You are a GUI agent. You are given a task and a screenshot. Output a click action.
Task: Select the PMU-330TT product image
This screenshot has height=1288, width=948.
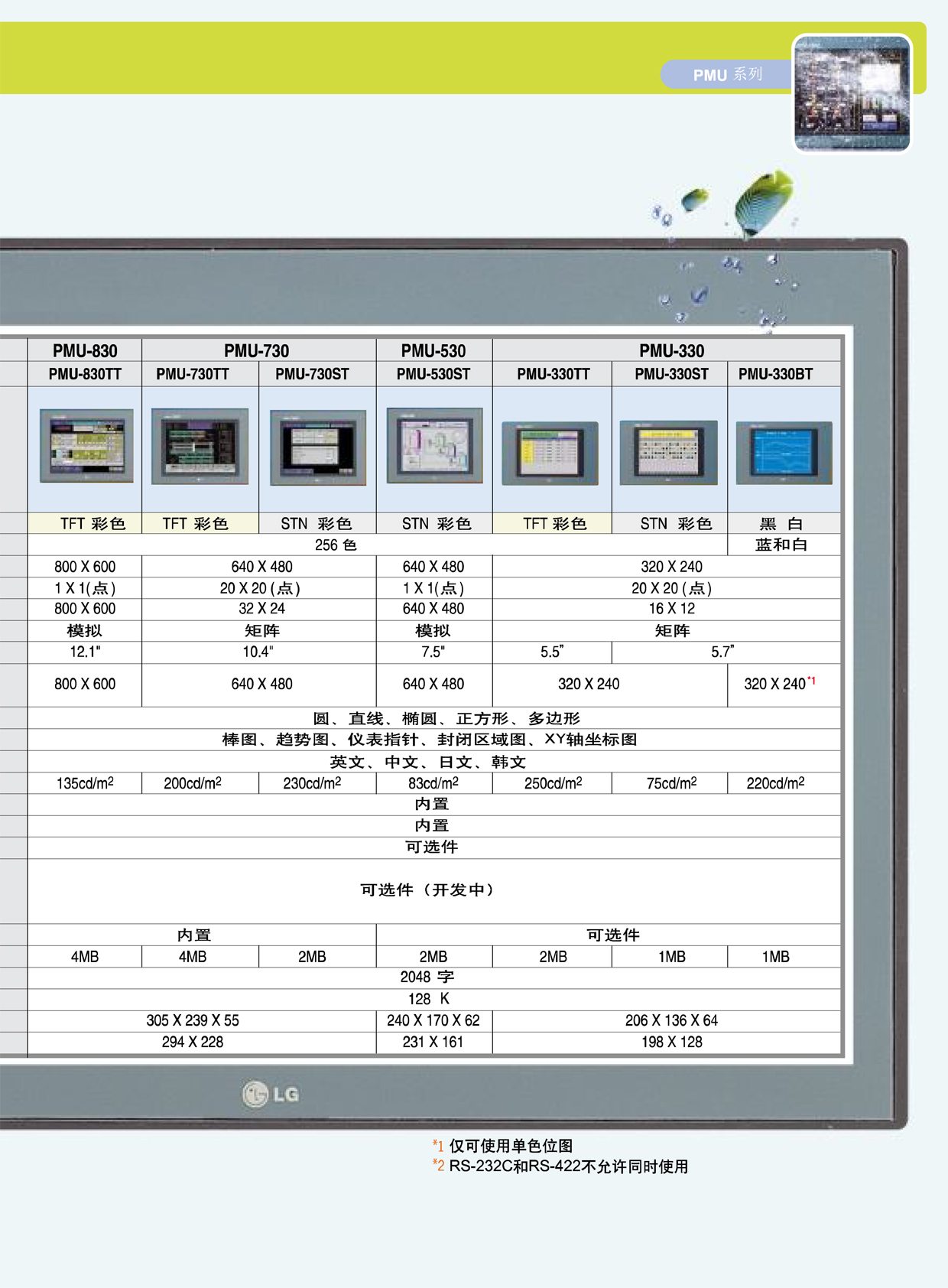pyautogui.click(x=550, y=453)
